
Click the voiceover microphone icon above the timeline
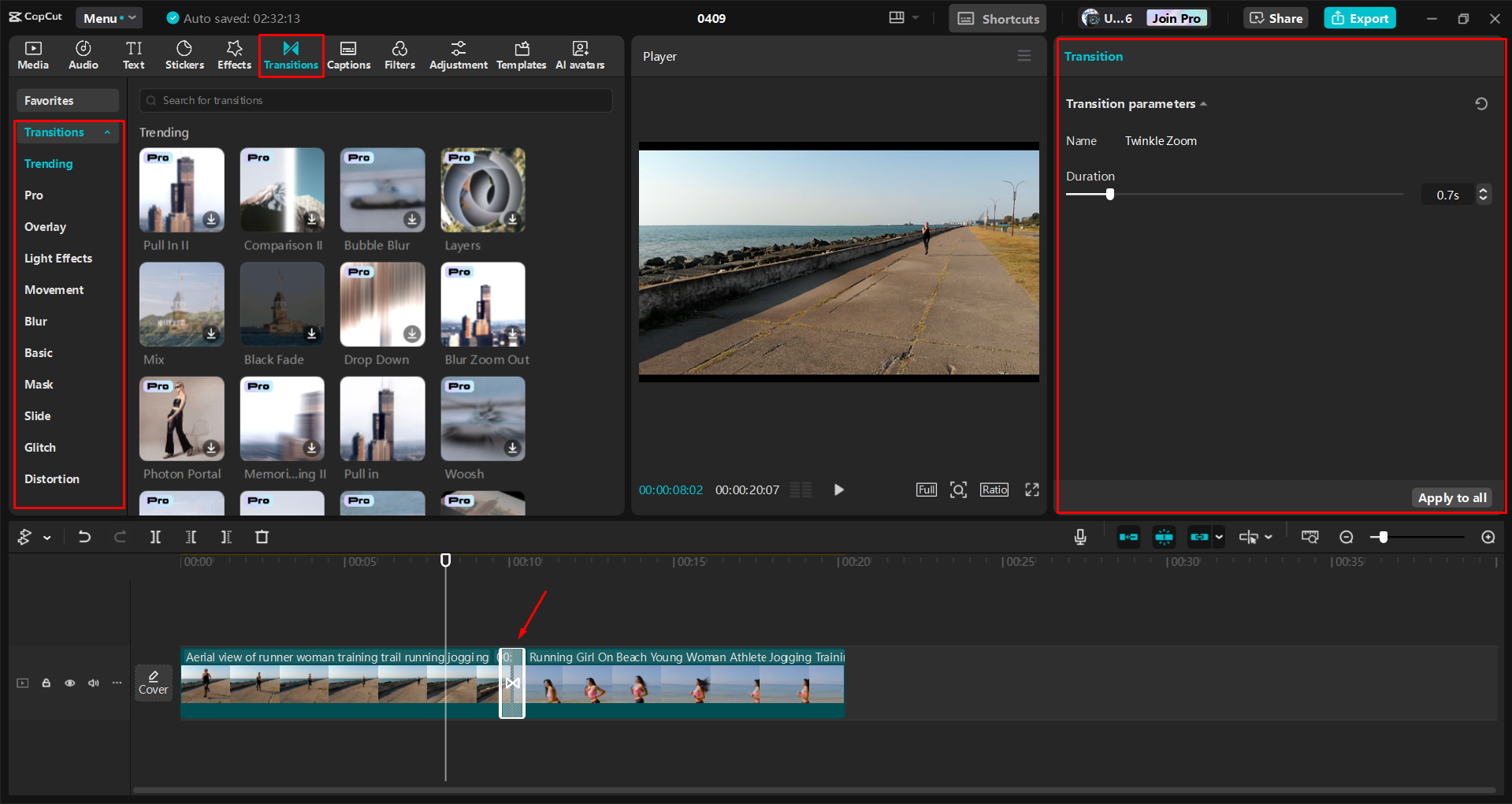[x=1079, y=537]
